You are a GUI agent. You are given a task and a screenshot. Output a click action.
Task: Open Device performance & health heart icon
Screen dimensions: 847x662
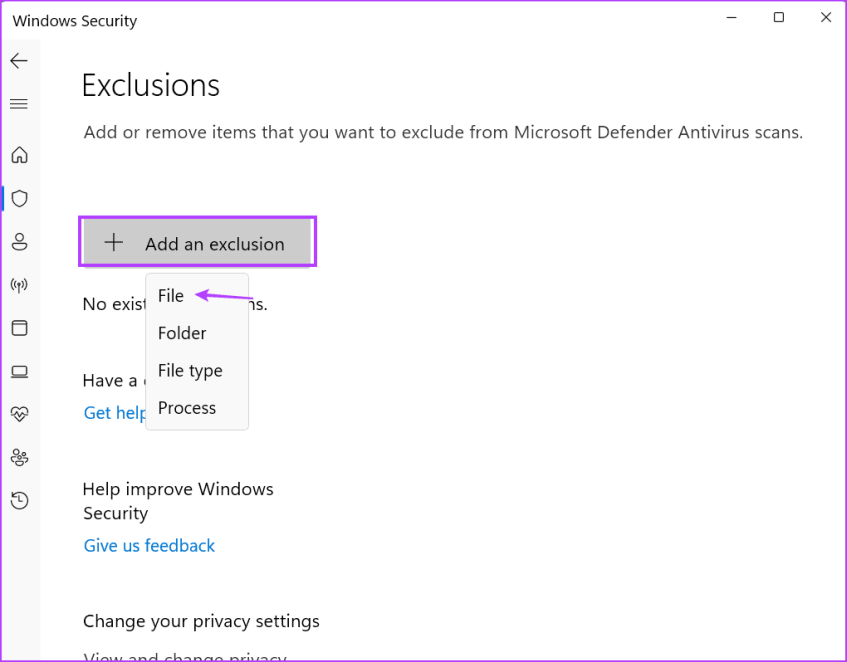coord(19,413)
